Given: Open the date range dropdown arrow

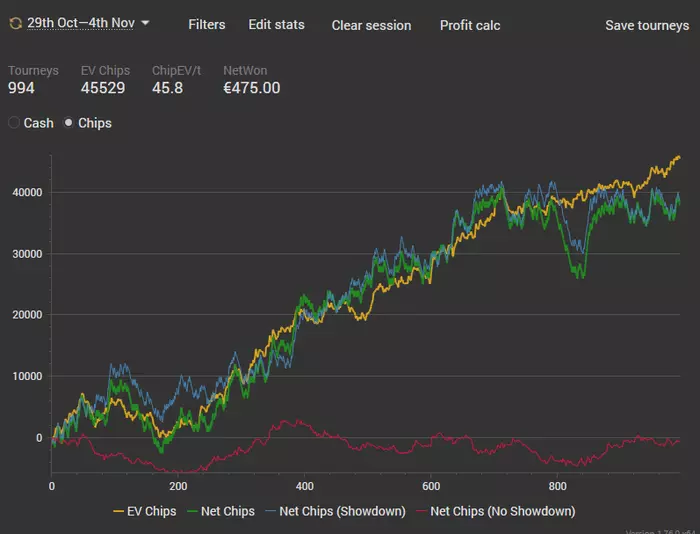Looking at the screenshot, I should click(146, 23).
